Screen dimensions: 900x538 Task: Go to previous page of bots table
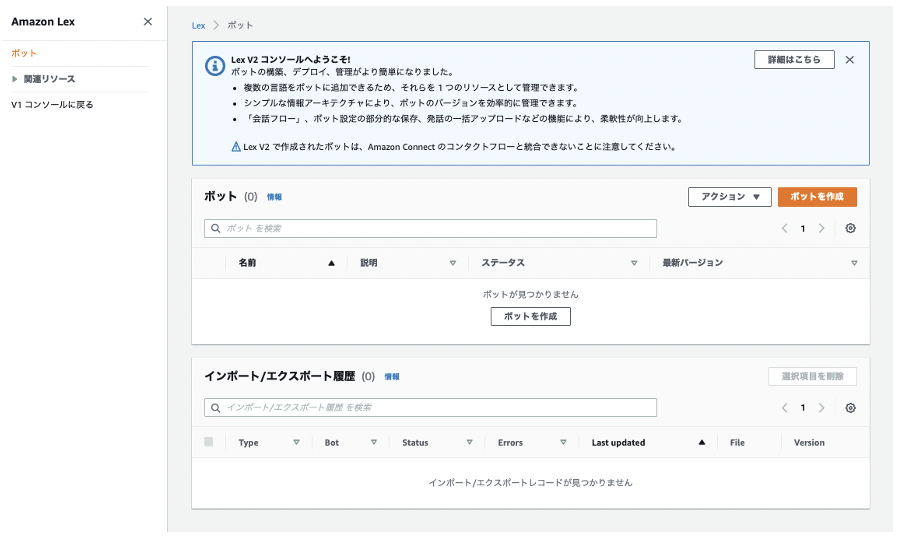(784, 229)
